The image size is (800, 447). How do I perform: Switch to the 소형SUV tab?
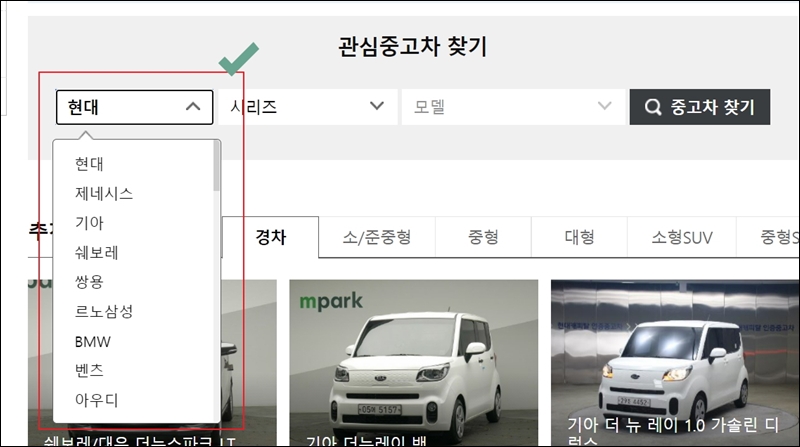coord(682,237)
